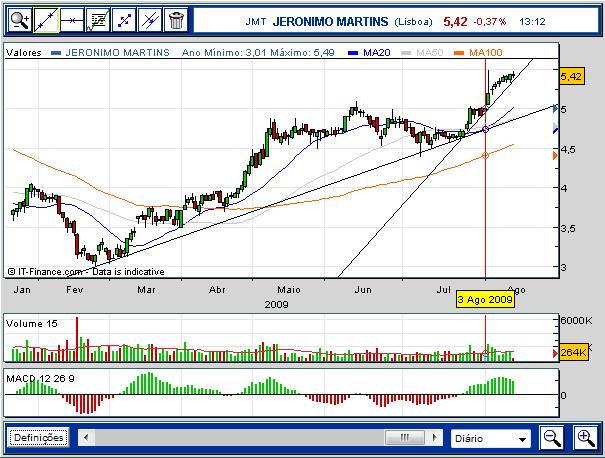605x458 pixels.
Task: Click the 13:12 time value
Action: click(532, 22)
